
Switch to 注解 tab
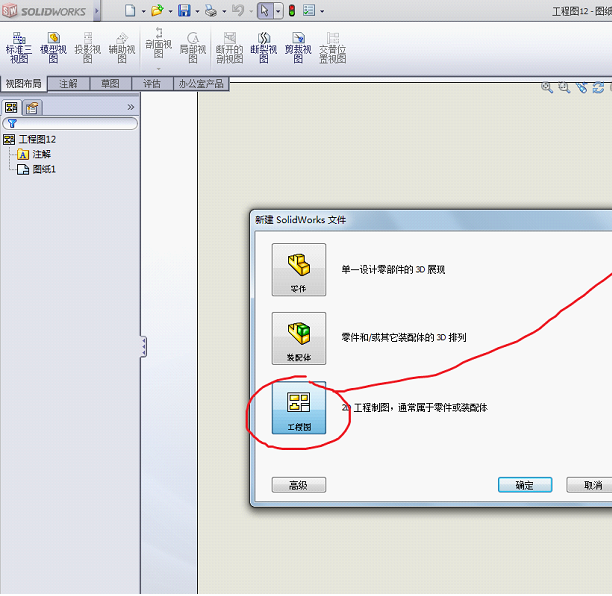point(69,84)
